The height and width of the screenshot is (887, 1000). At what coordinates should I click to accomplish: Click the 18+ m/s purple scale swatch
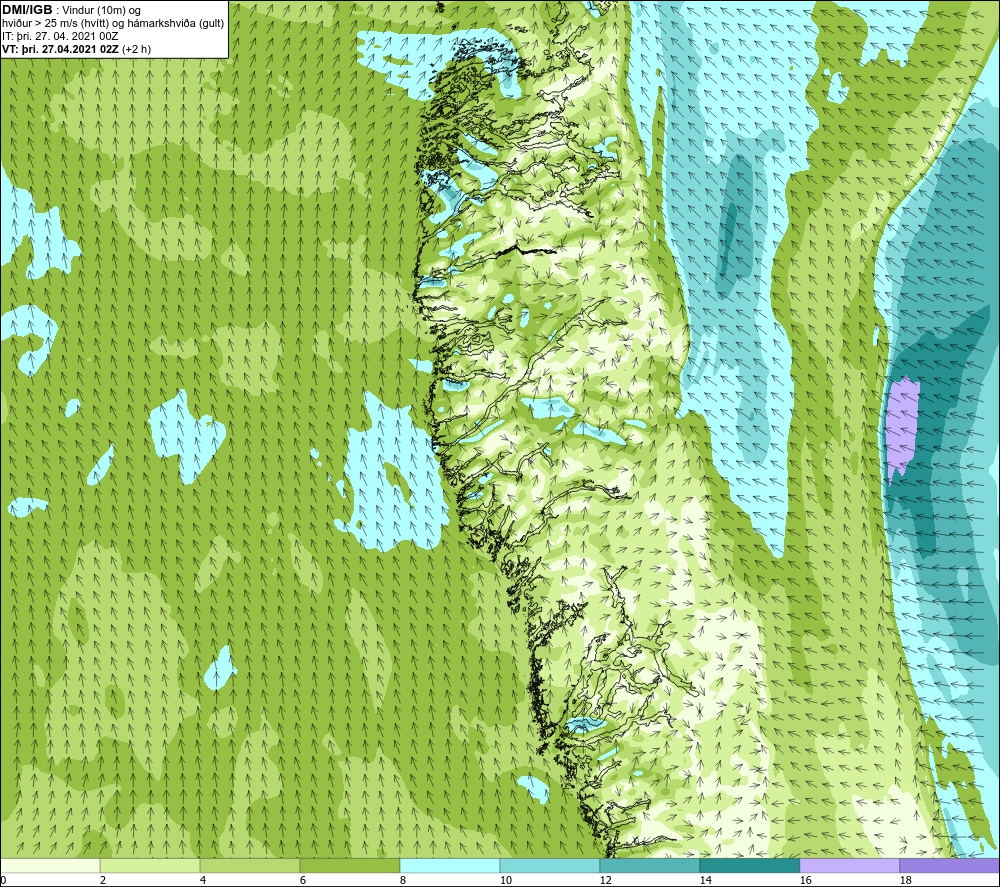pos(949,865)
